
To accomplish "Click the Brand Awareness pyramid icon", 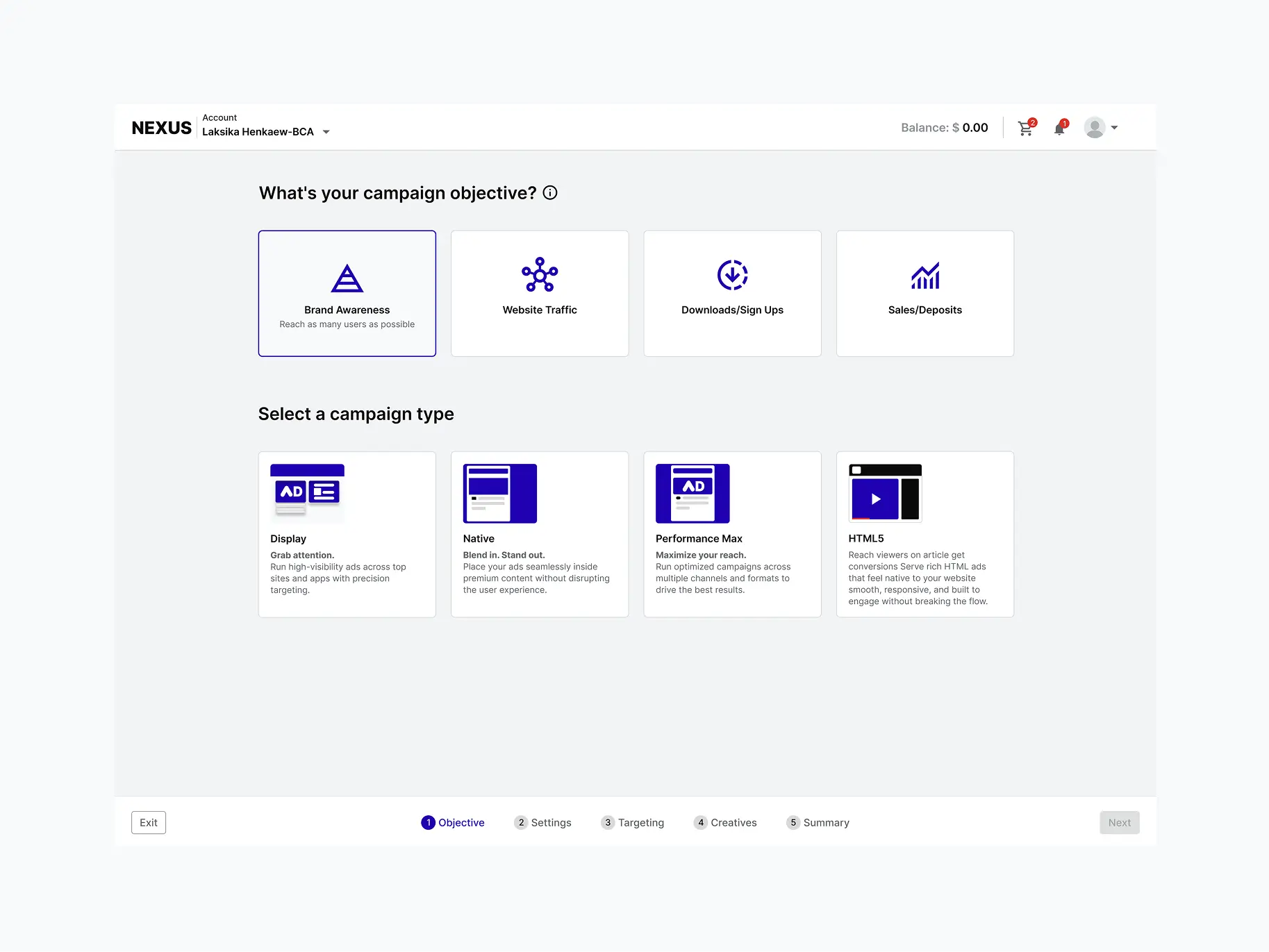I will click(x=347, y=278).
